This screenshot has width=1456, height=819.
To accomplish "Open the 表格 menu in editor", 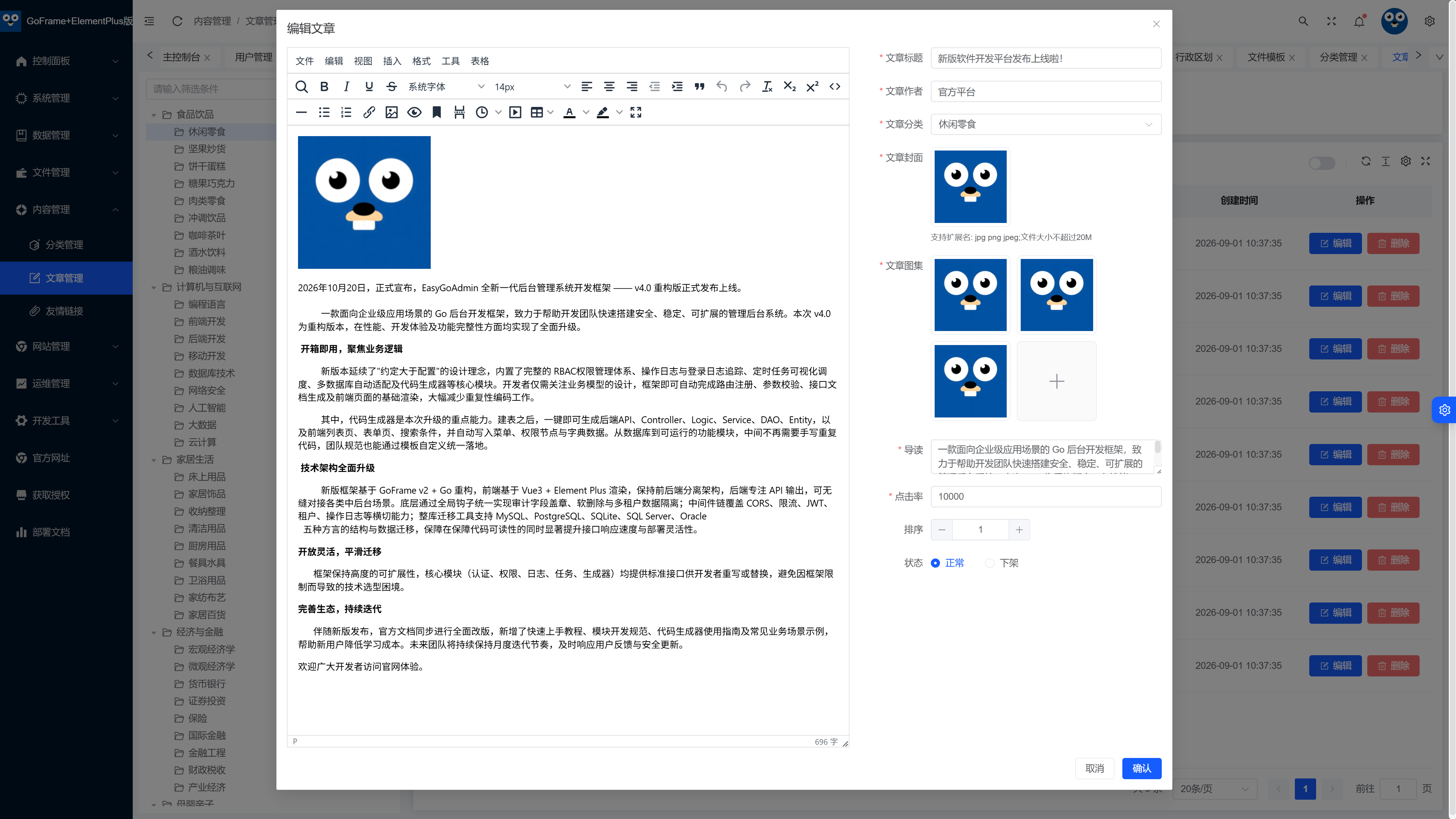I will [x=480, y=61].
